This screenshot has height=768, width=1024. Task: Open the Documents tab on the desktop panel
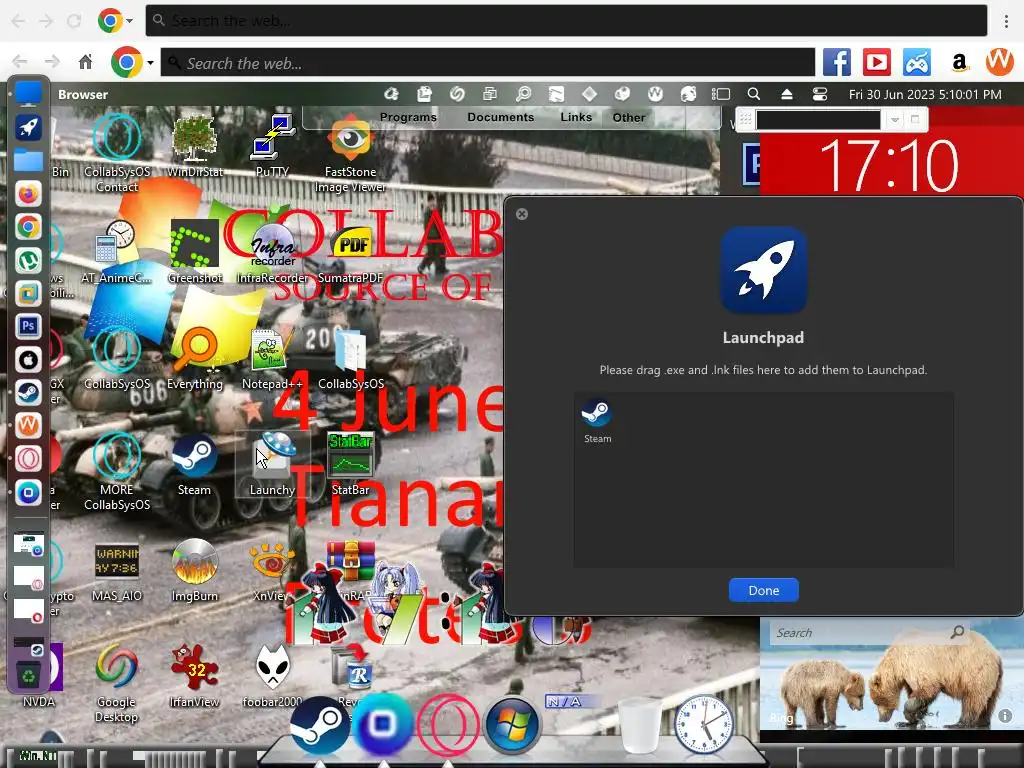[500, 117]
